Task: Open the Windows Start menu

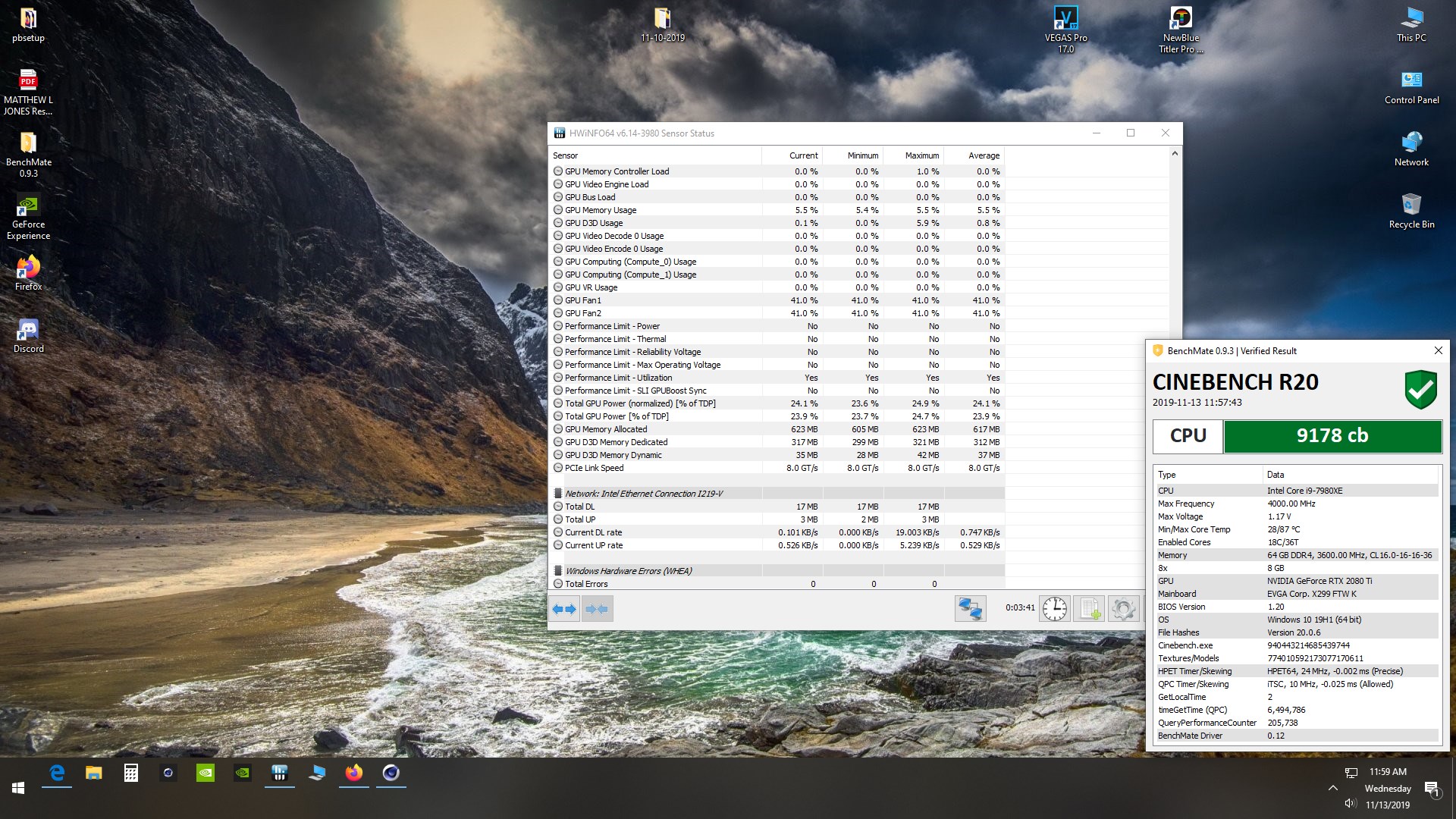Action: tap(18, 788)
